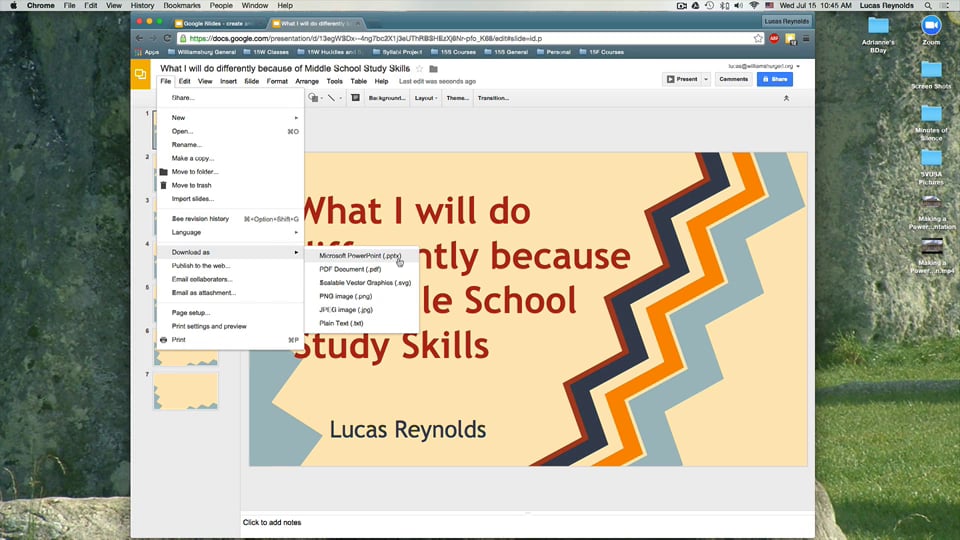960x540 pixels.
Task: Click the Comments button
Action: (x=733, y=79)
